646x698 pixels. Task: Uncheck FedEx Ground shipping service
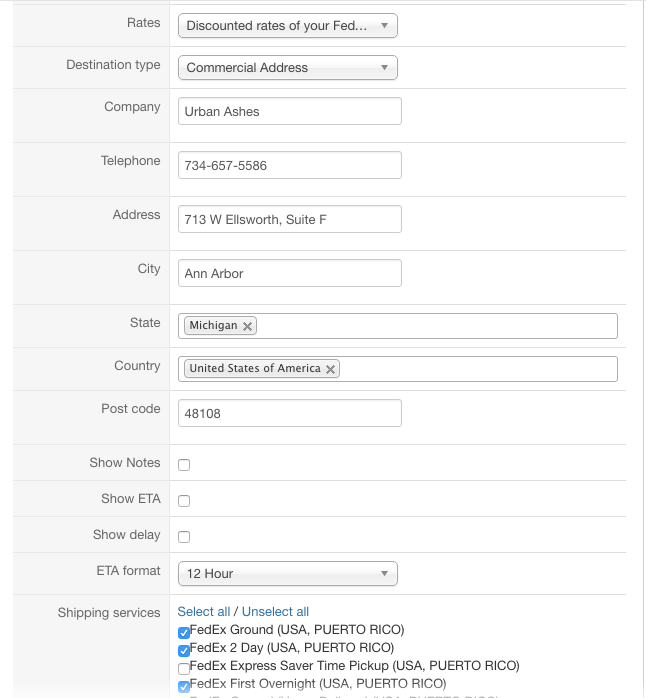184,632
